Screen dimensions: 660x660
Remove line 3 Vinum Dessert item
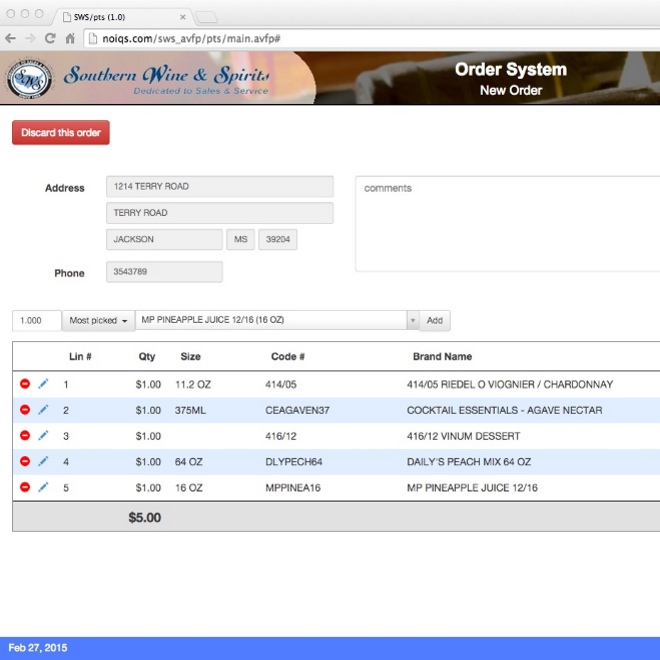(25, 436)
